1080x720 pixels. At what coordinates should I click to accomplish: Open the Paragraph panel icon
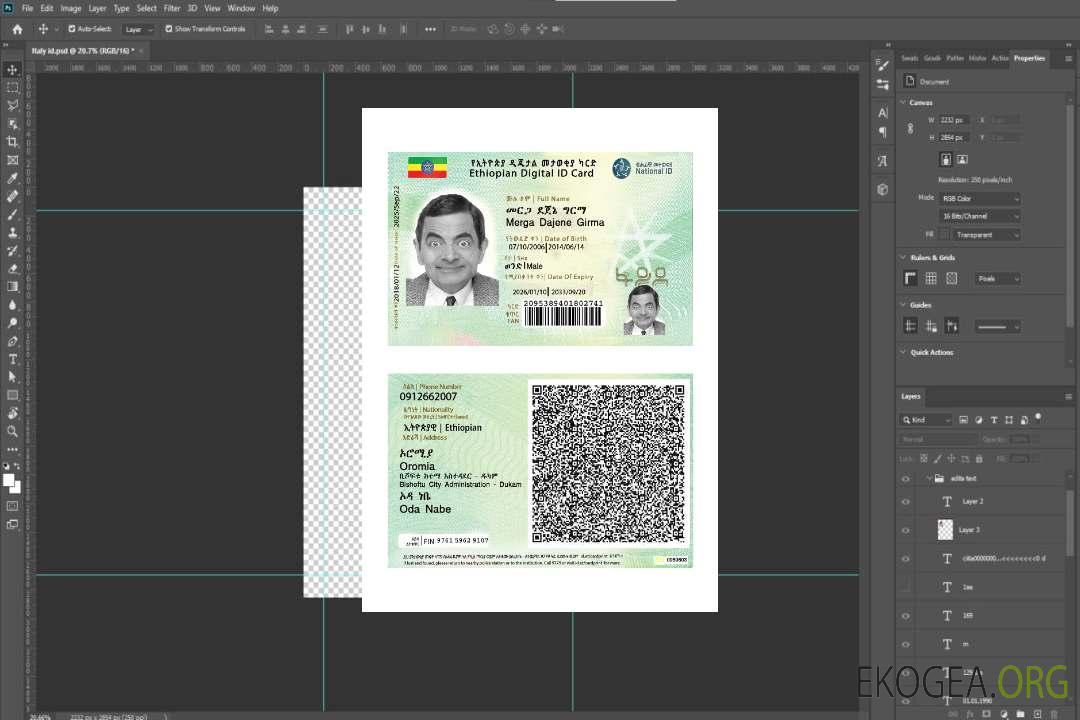coord(883,132)
